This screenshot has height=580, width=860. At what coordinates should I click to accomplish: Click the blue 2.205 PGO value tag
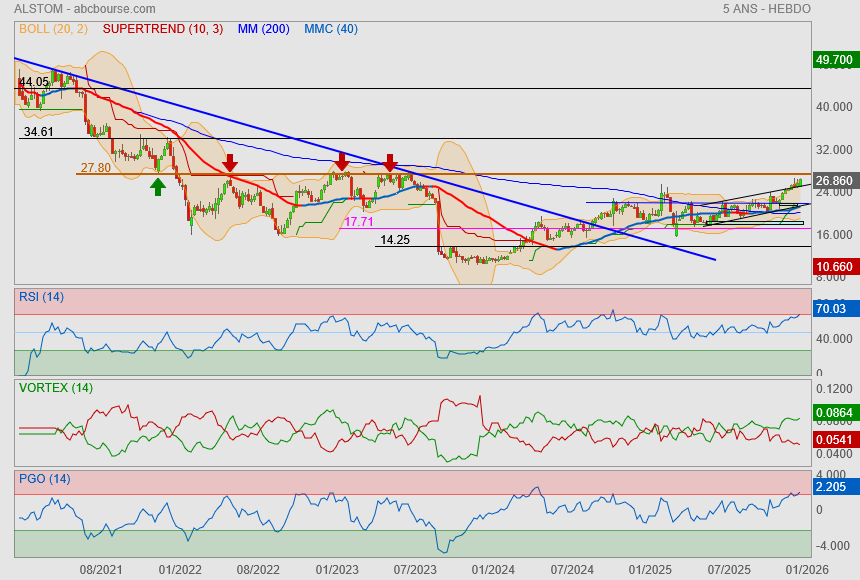coord(834,487)
